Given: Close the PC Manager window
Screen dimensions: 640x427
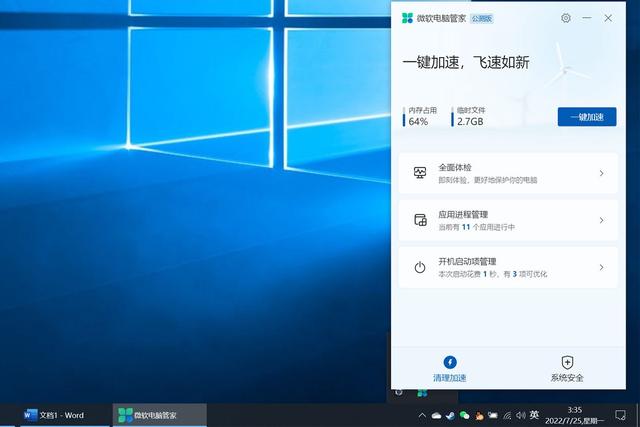Looking at the screenshot, I should point(608,18).
